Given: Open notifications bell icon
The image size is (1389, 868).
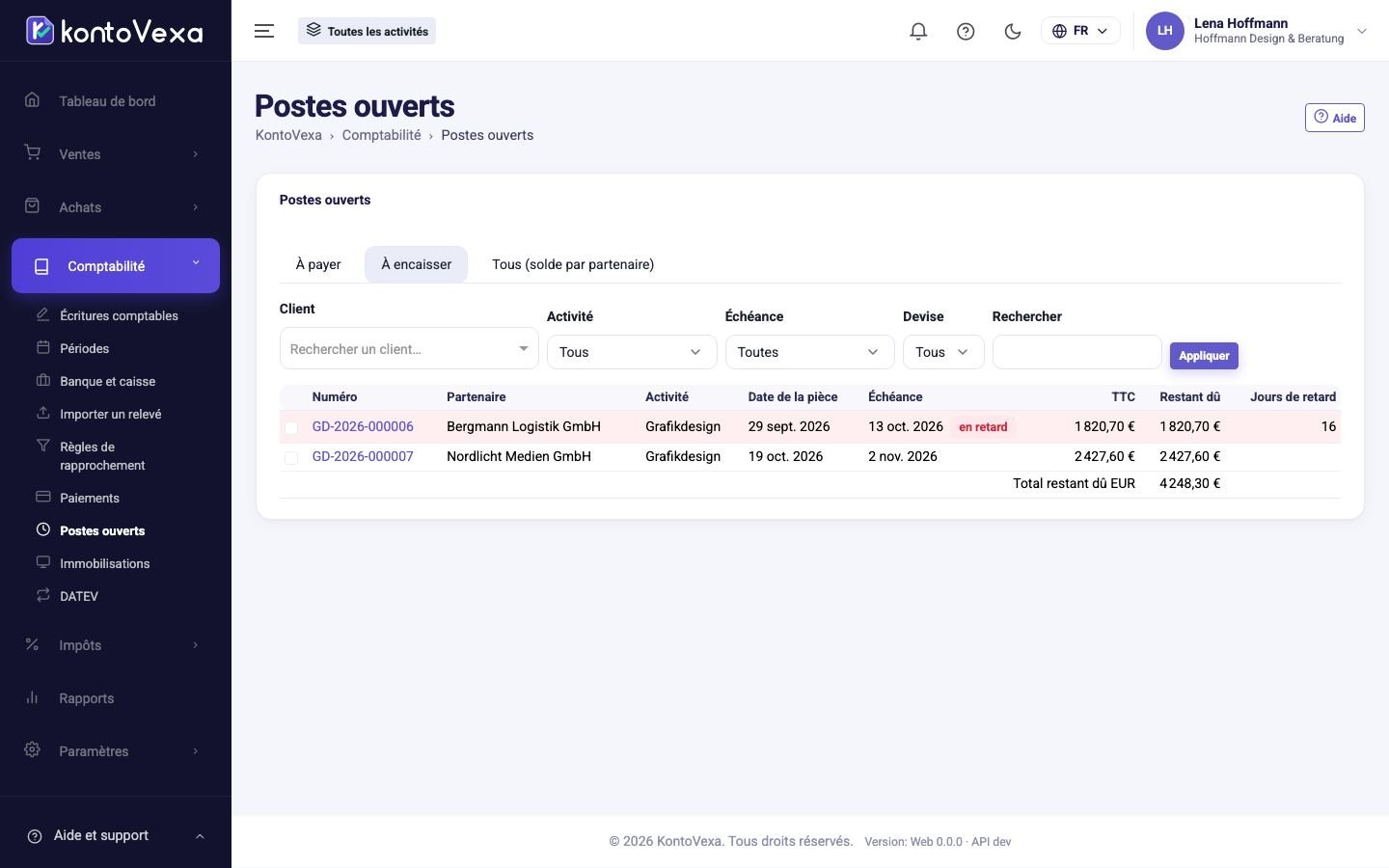Looking at the screenshot, I should pos(918,31).
